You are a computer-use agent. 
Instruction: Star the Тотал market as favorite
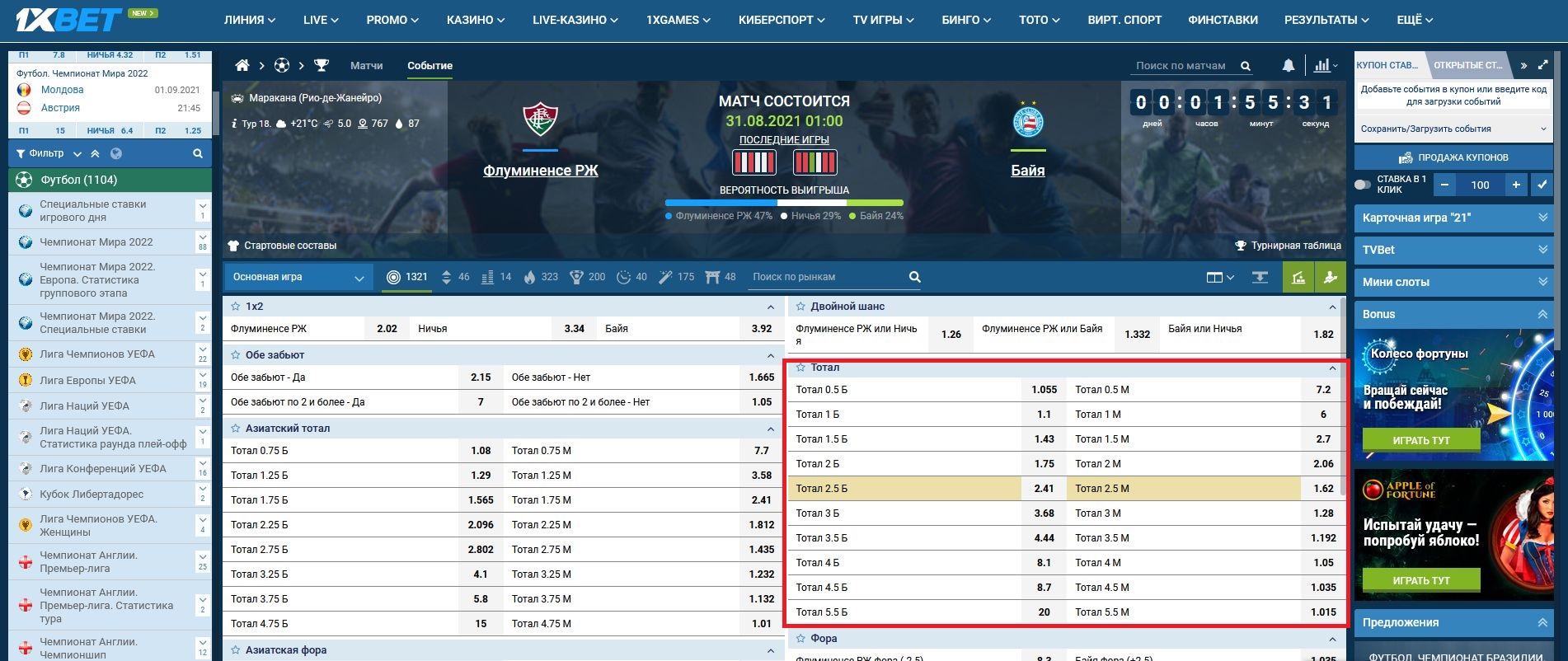(800, 368)
